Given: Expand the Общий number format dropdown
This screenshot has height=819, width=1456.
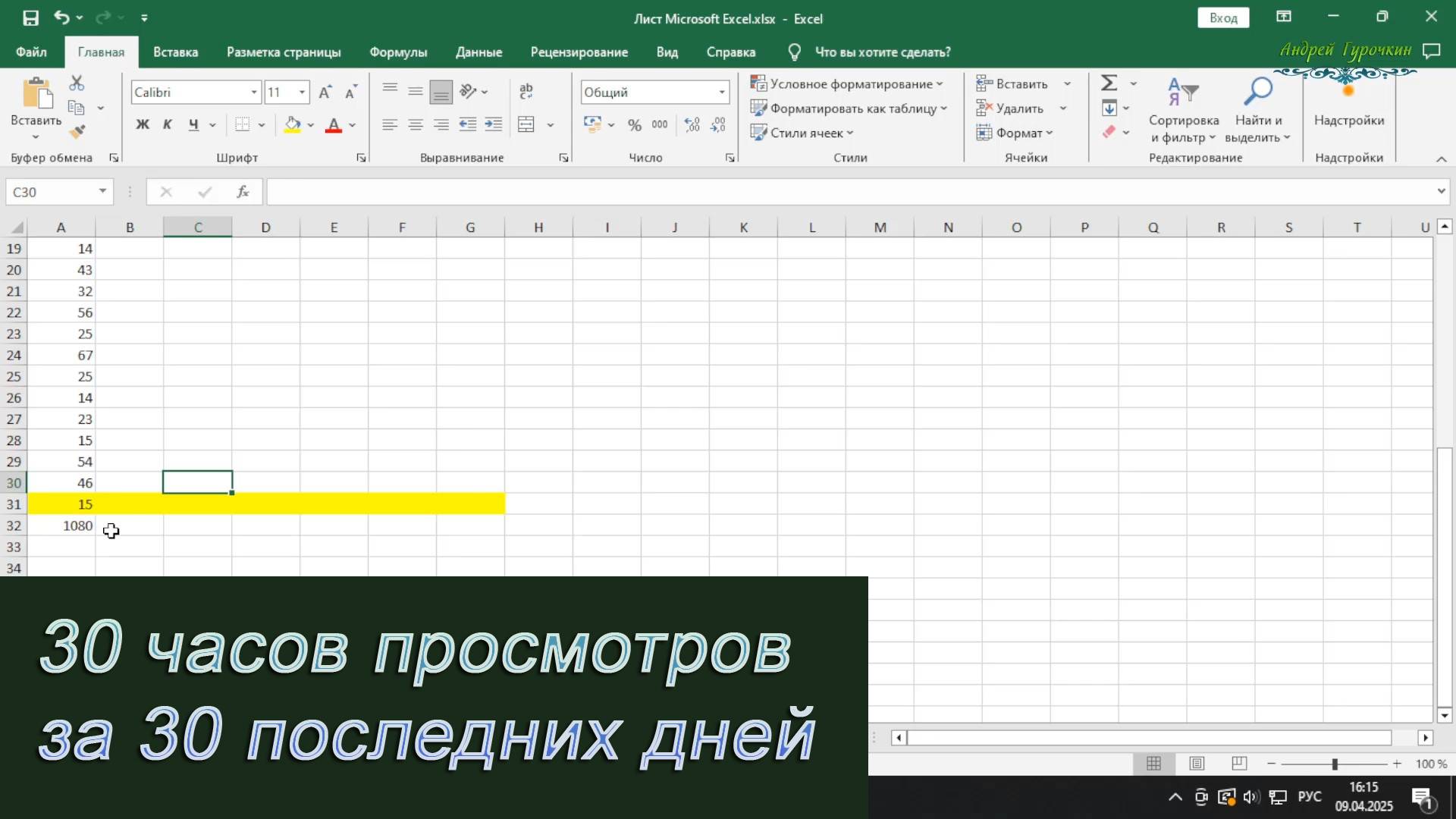Looking at the screenshot, I should pos(721,93).
